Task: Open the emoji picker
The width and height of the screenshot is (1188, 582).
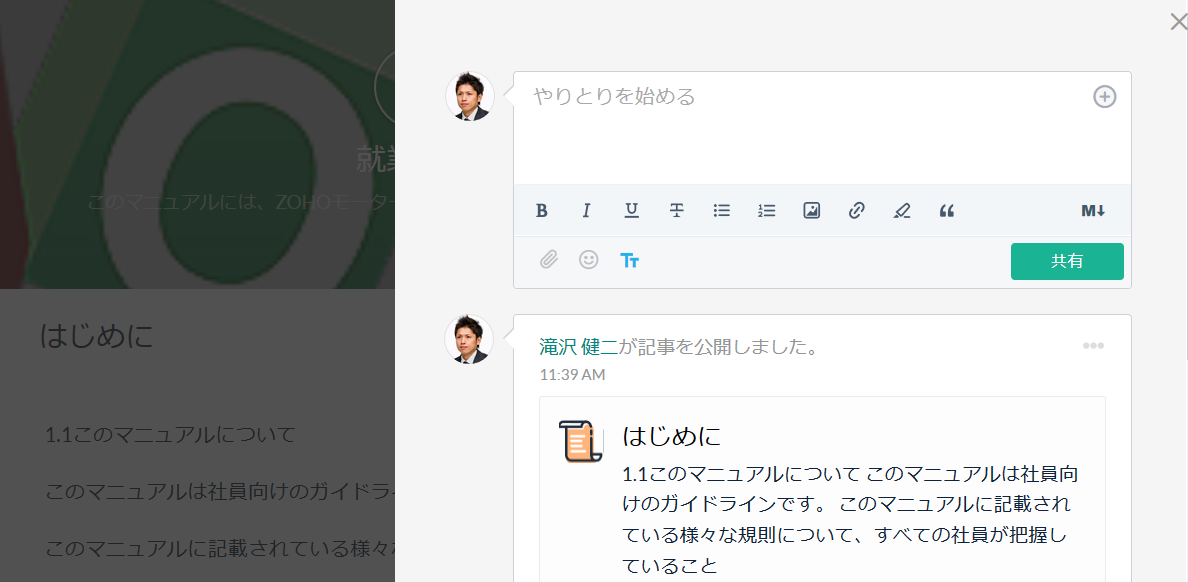Action: click(x=589, y=260)
